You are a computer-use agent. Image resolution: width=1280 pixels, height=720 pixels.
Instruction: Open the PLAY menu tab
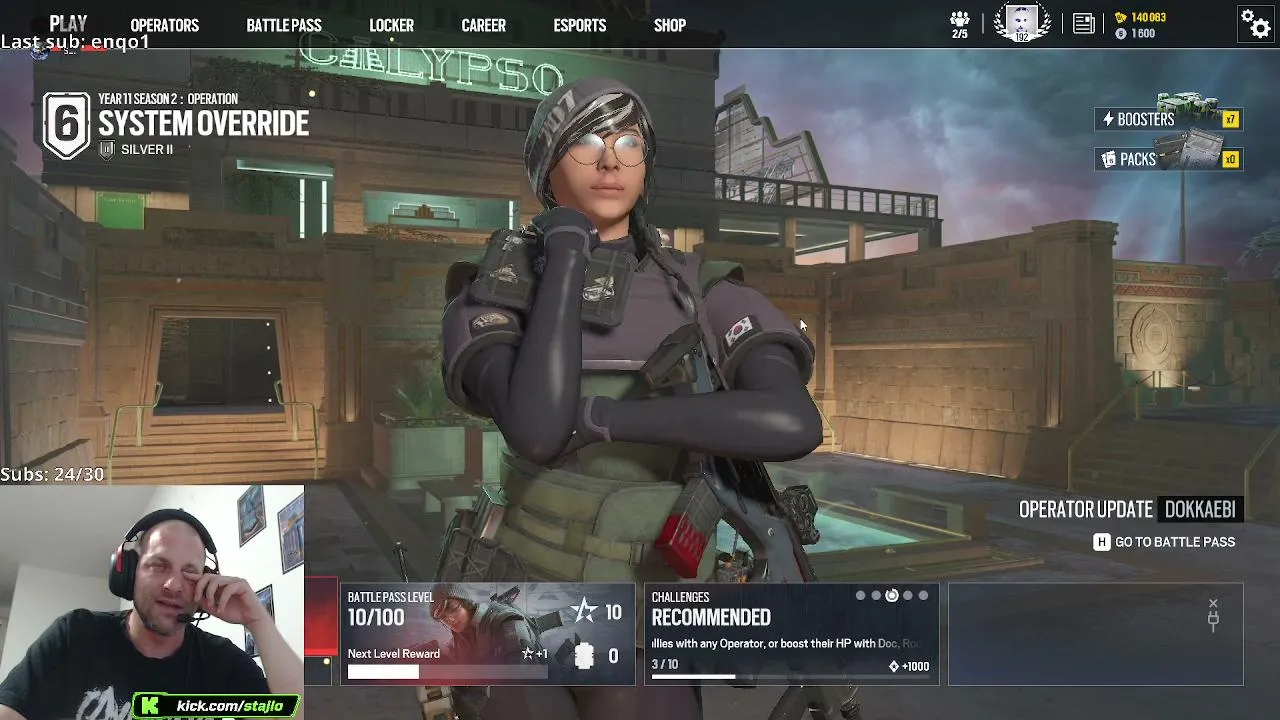pos(68,24)
